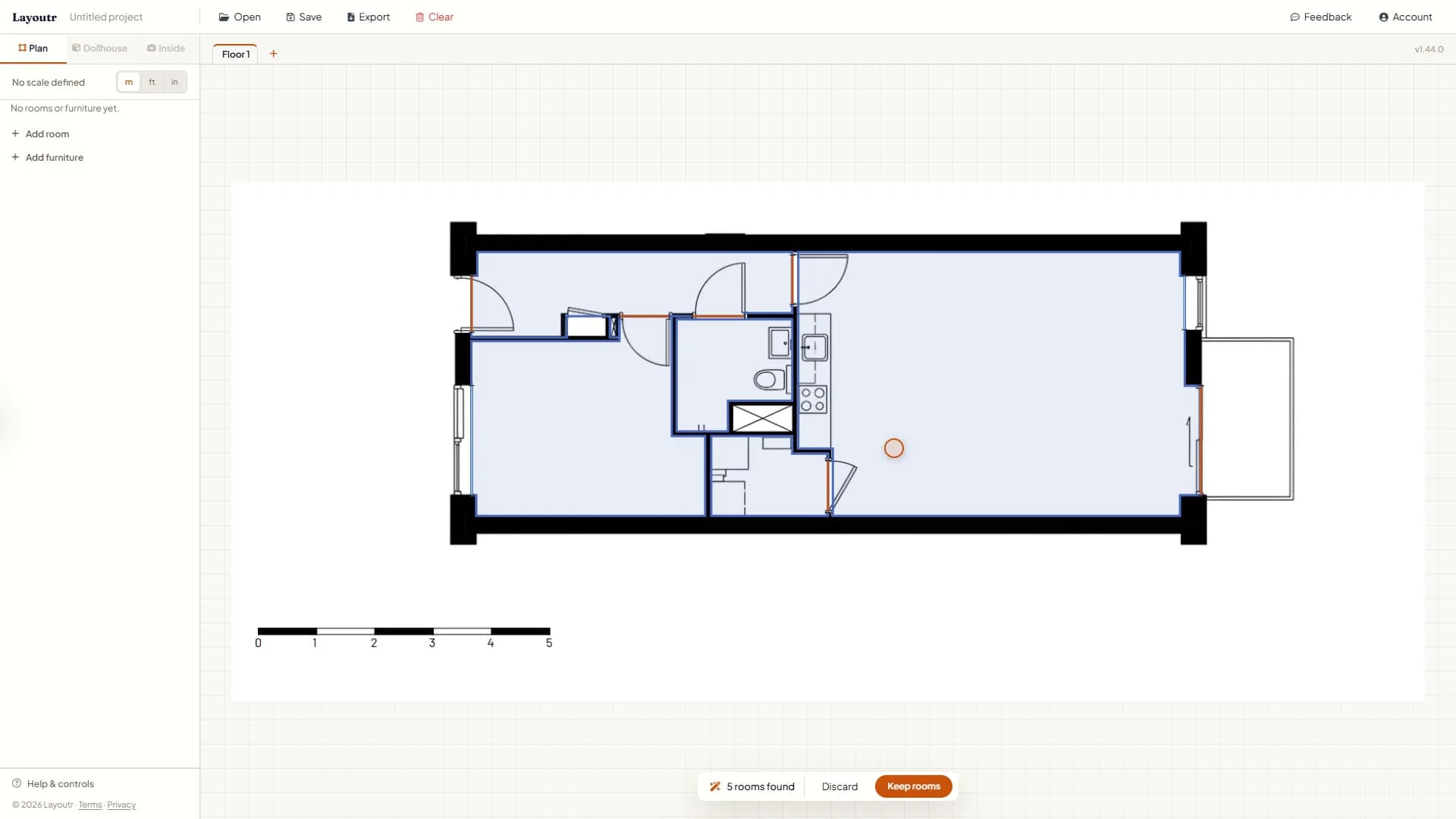Click plus icon beside Add room

(15, 133)
